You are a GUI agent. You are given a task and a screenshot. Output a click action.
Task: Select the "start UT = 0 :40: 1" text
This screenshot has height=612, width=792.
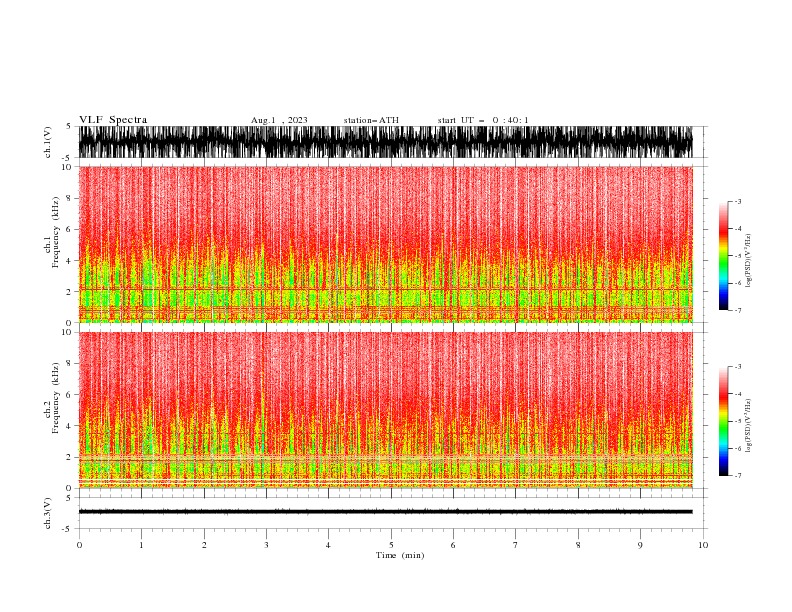tap(483, 120)
